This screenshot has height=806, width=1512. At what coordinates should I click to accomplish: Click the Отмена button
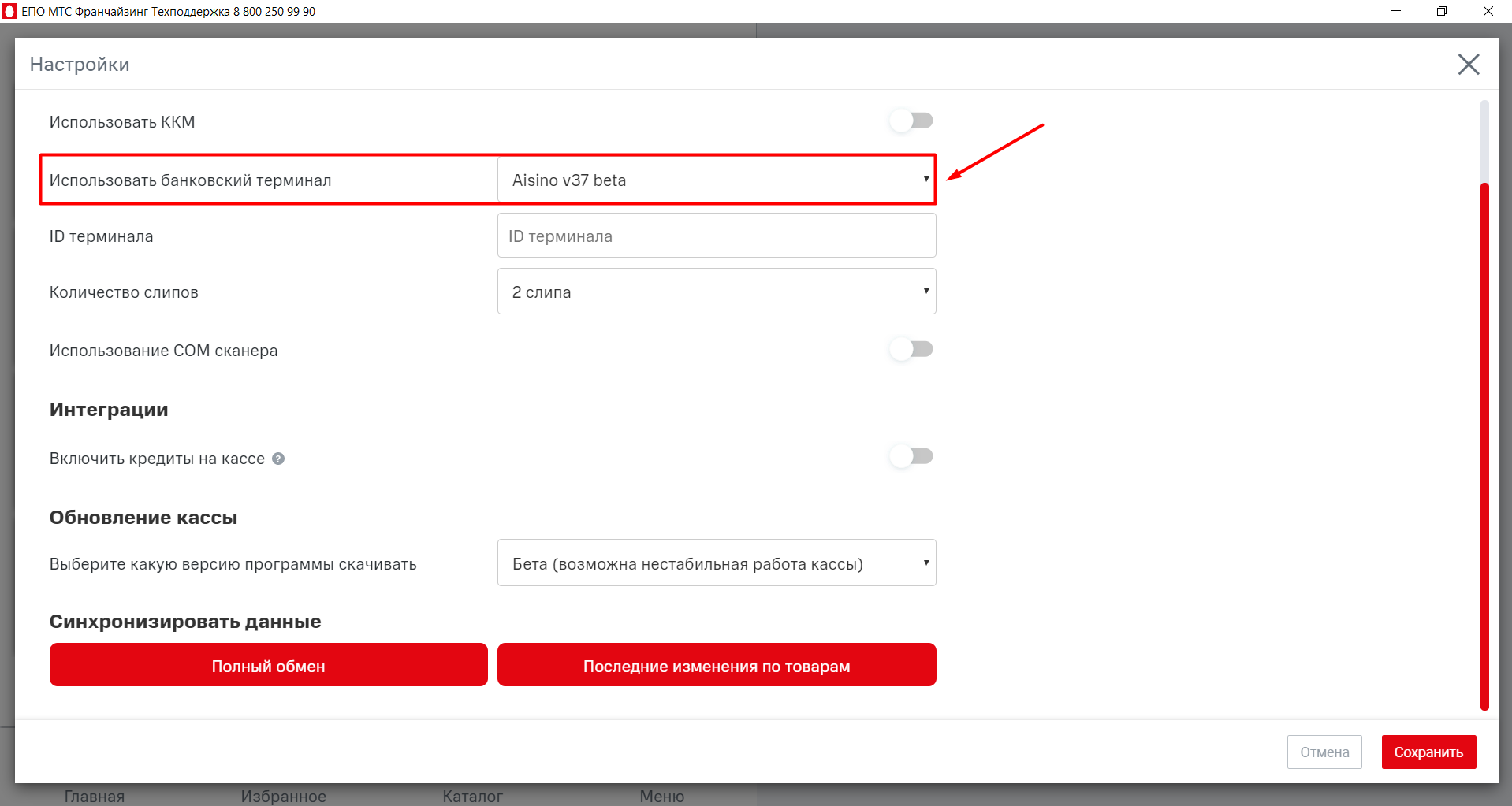[1324, 752]
